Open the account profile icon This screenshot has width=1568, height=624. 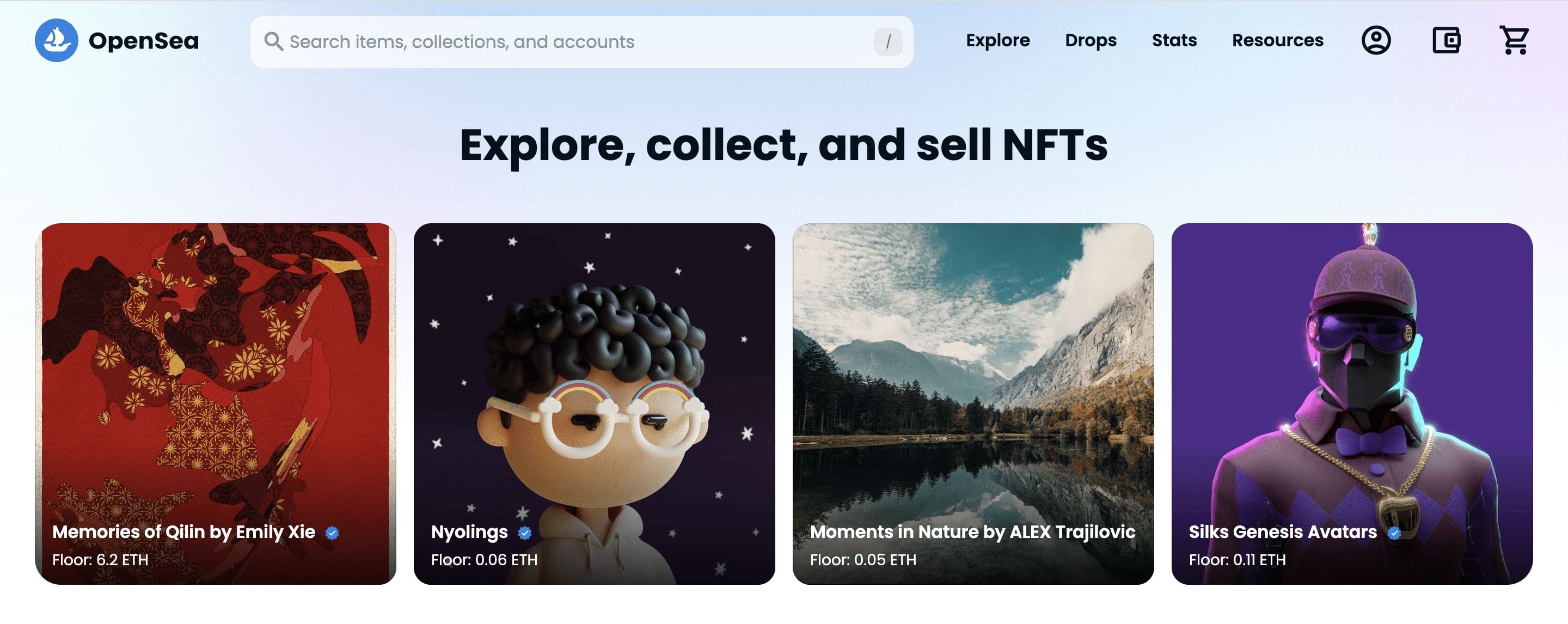tap(1377, 40)
